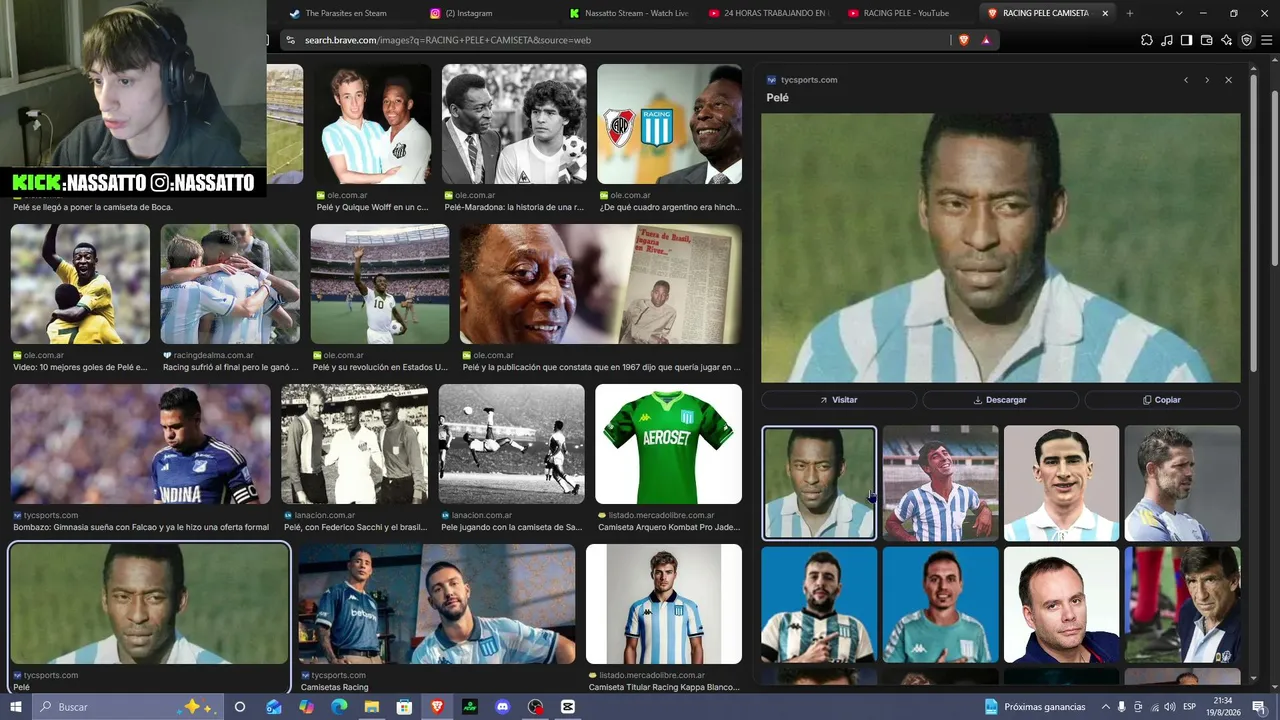Open Discord from the taskbar
This screenshot has width=1280, height=720.
click(x=502, y=707)
